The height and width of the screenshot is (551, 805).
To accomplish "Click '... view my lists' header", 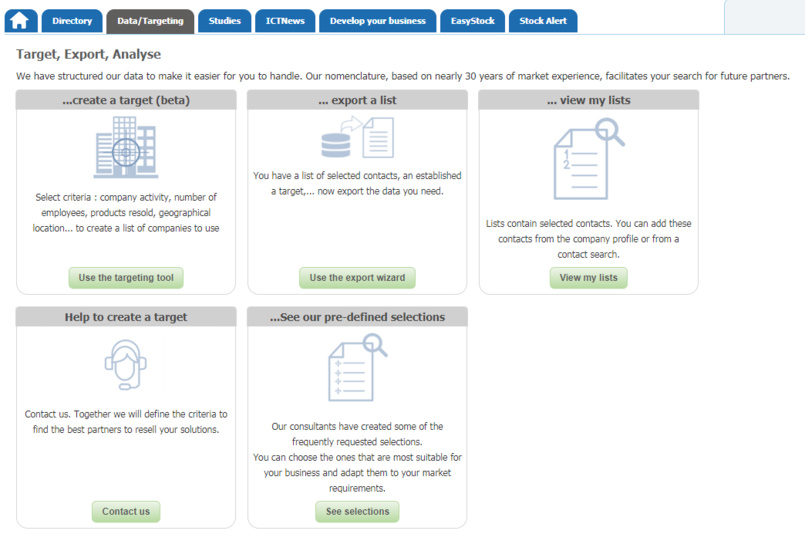I will click(588, 100).
